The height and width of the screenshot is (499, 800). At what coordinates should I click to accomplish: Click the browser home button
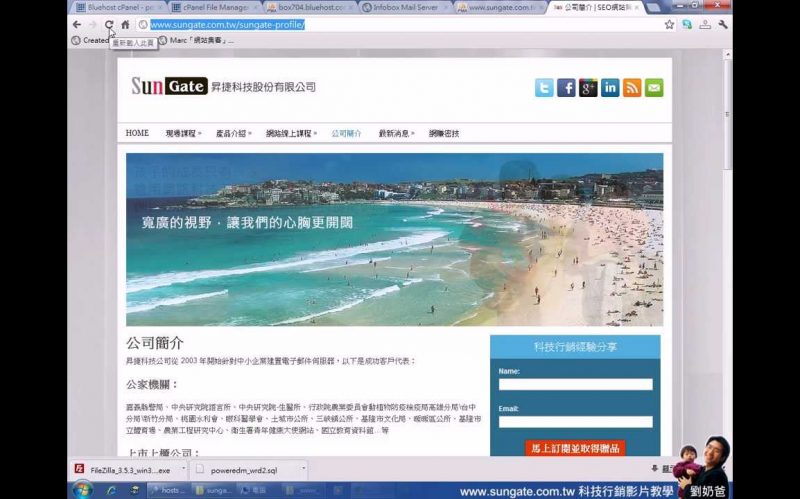coord(125,24)
